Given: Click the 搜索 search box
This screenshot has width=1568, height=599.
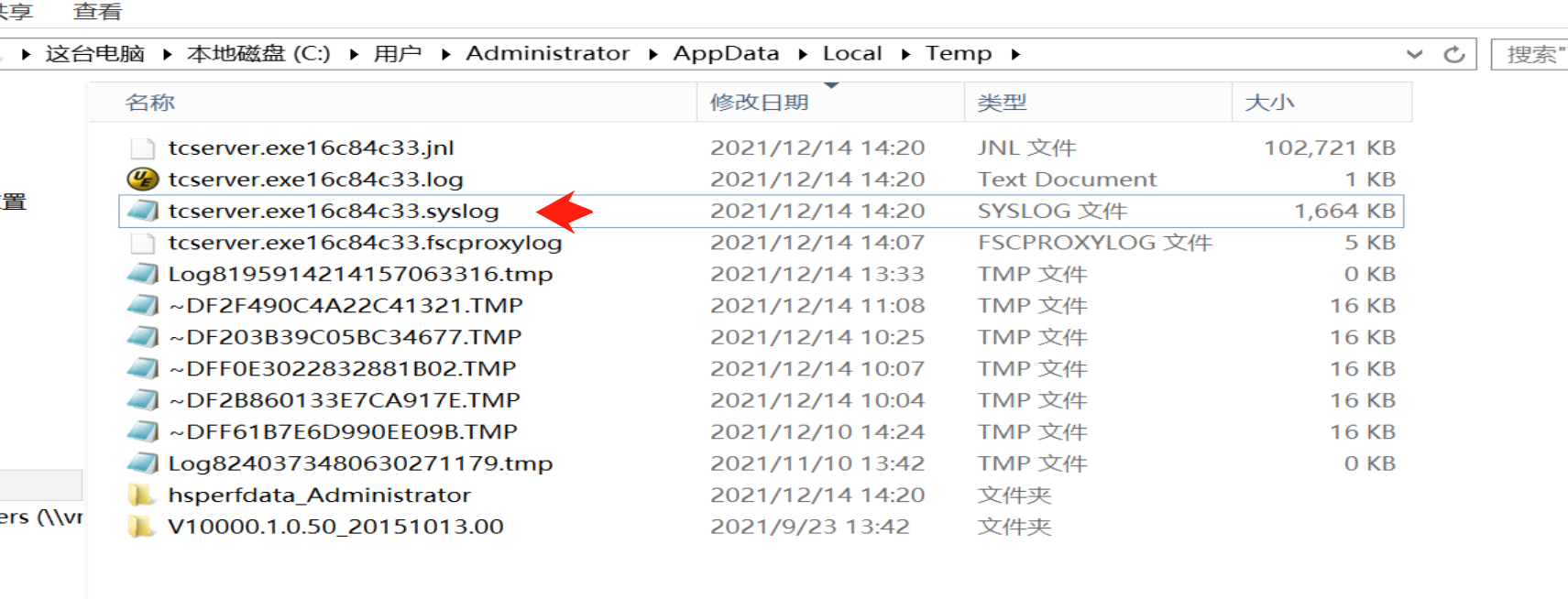Looking at the screenshot, I should (1530, 54).
